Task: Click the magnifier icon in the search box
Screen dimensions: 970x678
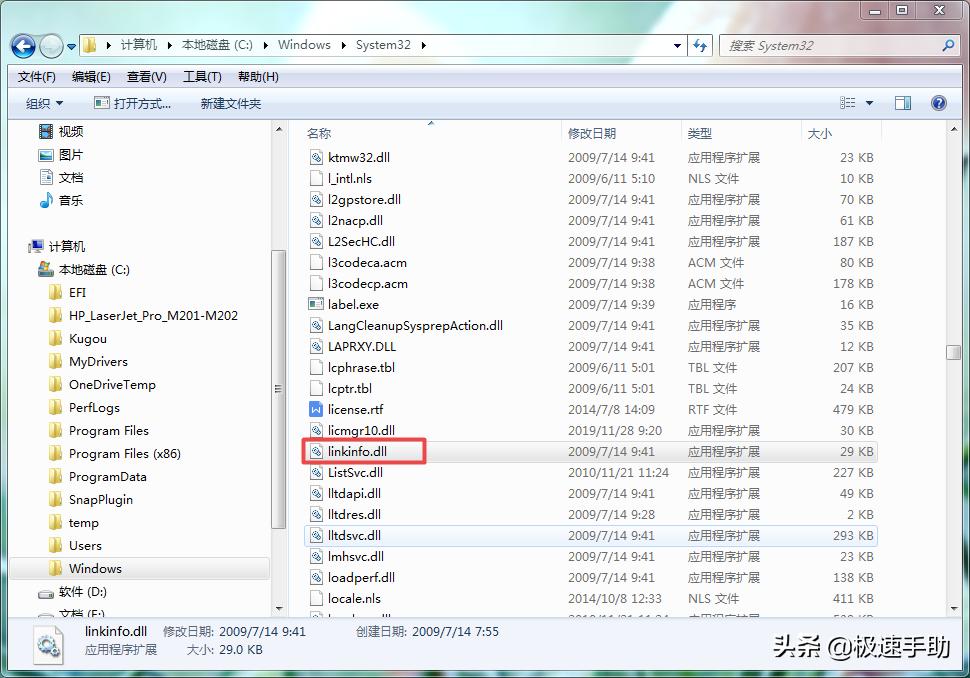Action: coord(948,45)
